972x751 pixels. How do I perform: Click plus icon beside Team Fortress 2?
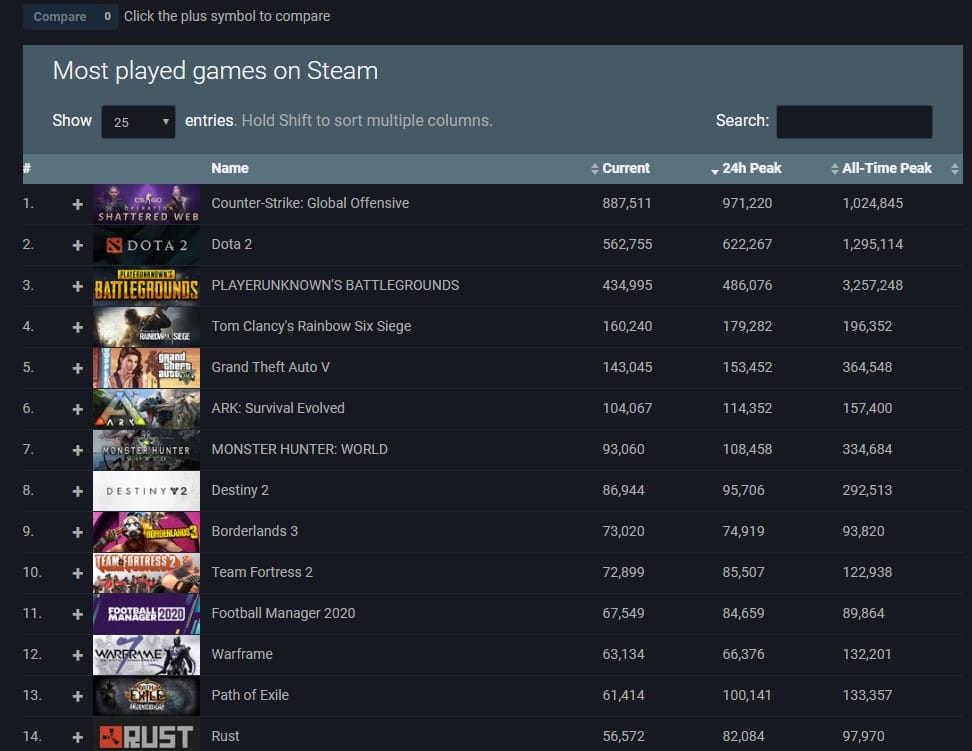[77, 573]
